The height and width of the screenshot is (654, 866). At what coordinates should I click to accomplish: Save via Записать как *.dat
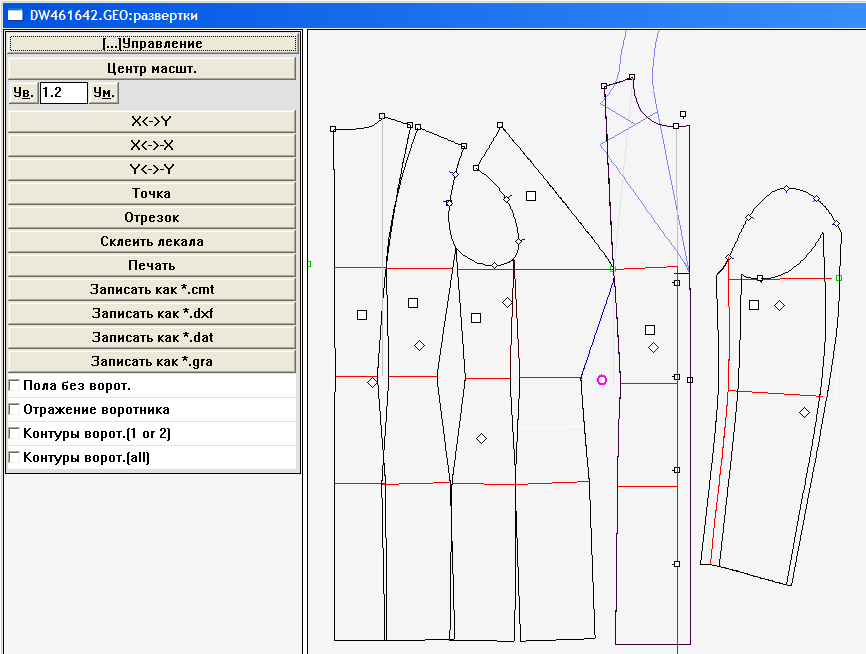point(152,337)
